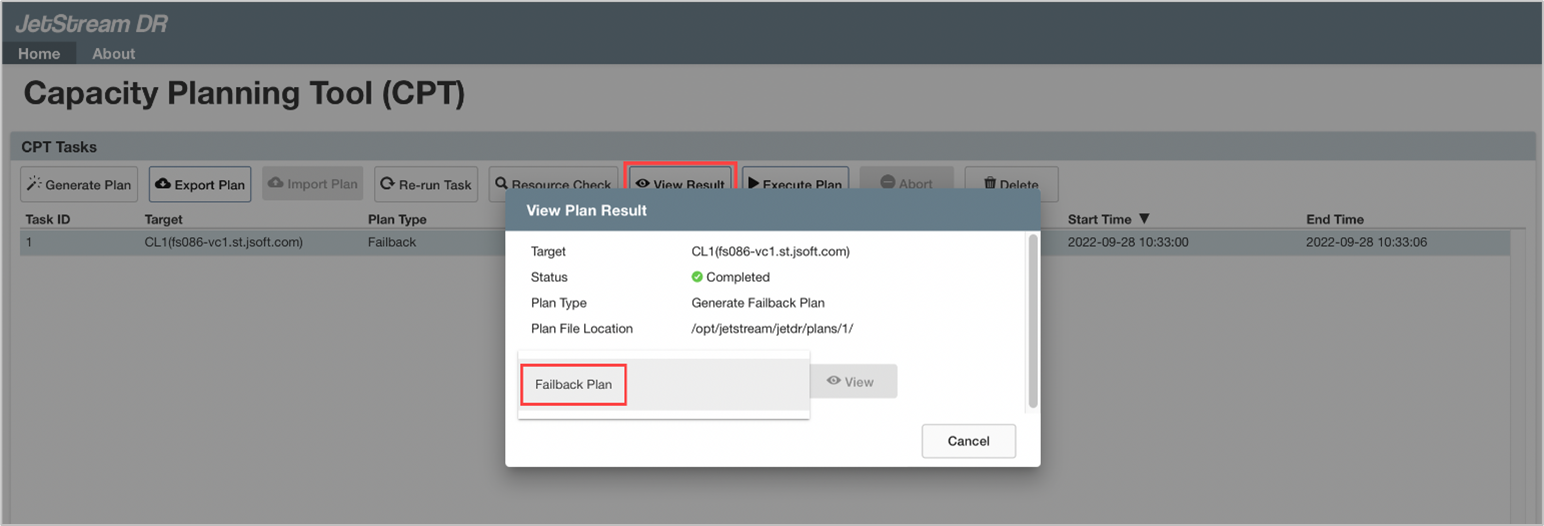Click the dialog's vertical scrollbar
Screen dimensions: 1544x526
pyautogui.click(x=1032, y=320)
